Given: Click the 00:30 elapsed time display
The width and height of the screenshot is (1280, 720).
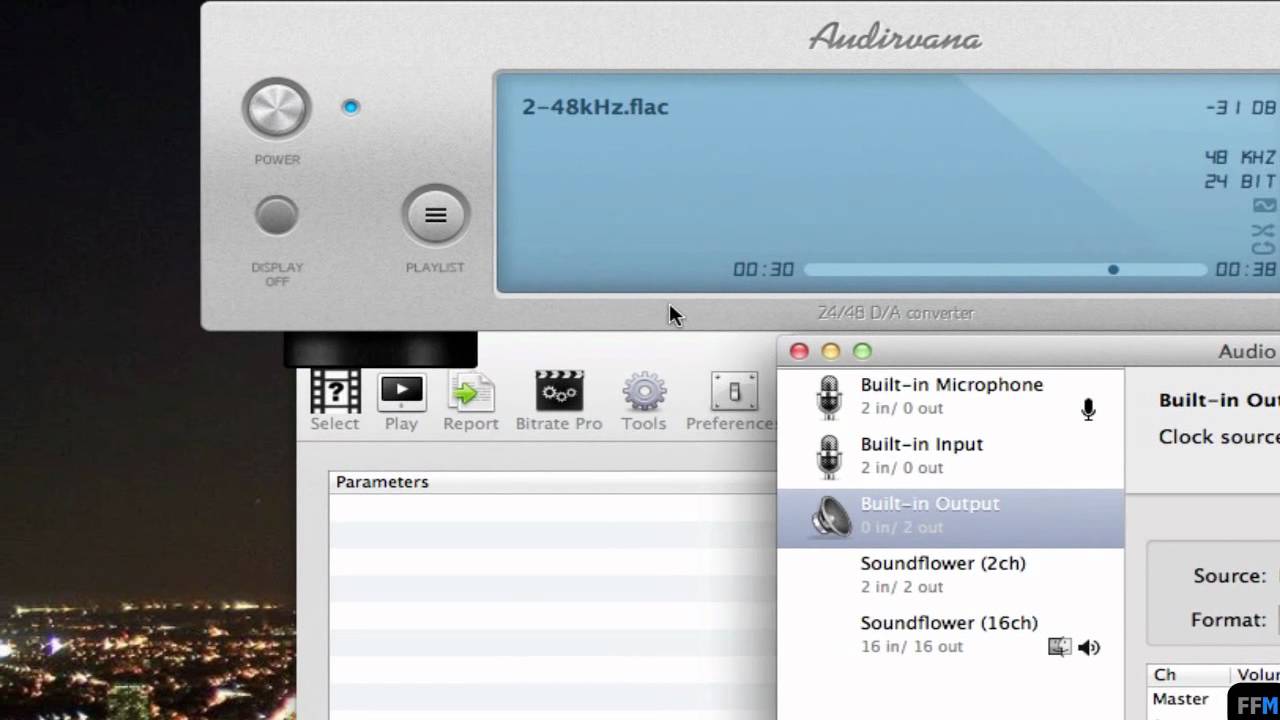Looking at the screenshot, I should [763, 270].
